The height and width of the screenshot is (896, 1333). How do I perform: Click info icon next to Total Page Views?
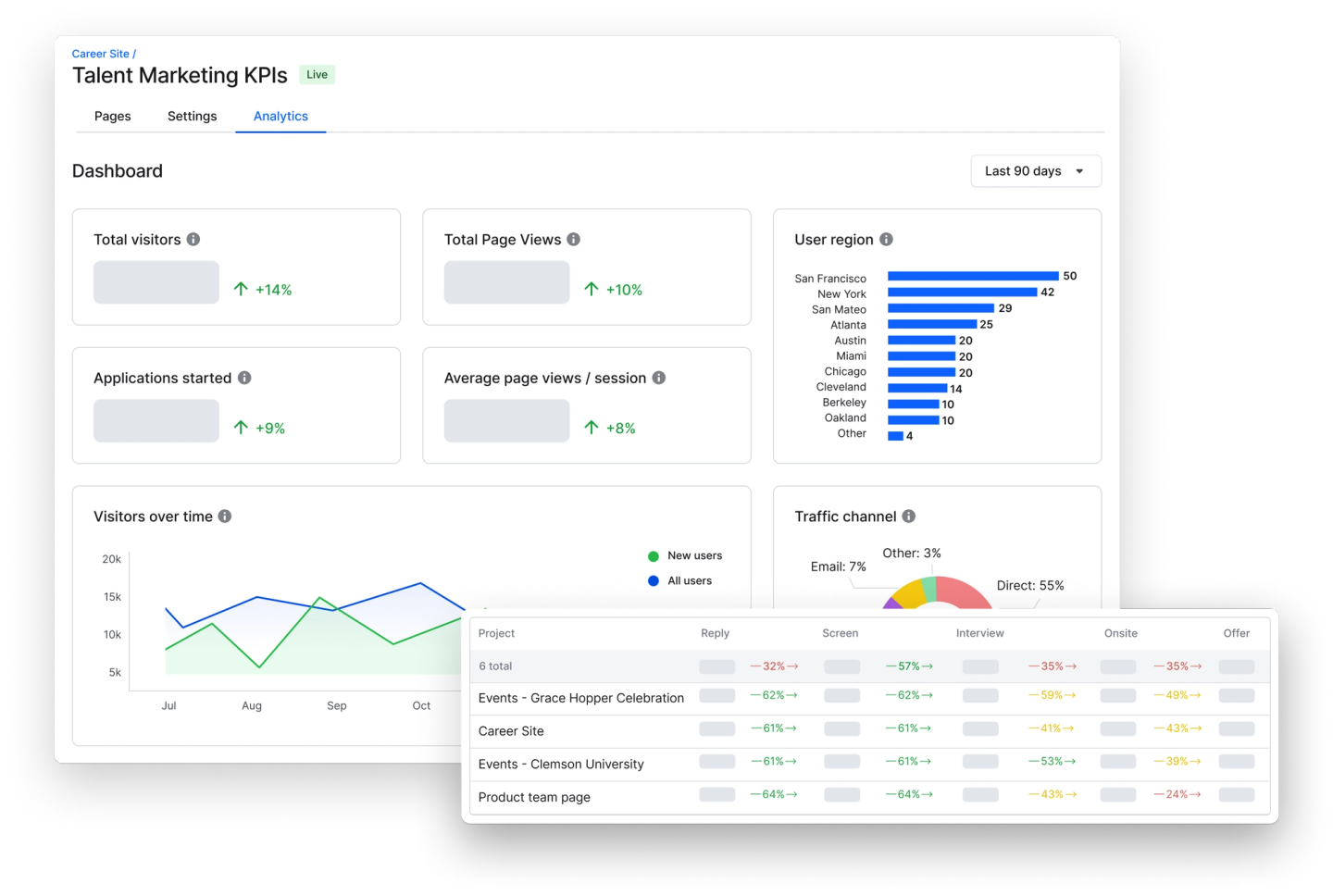click(574, 239)
